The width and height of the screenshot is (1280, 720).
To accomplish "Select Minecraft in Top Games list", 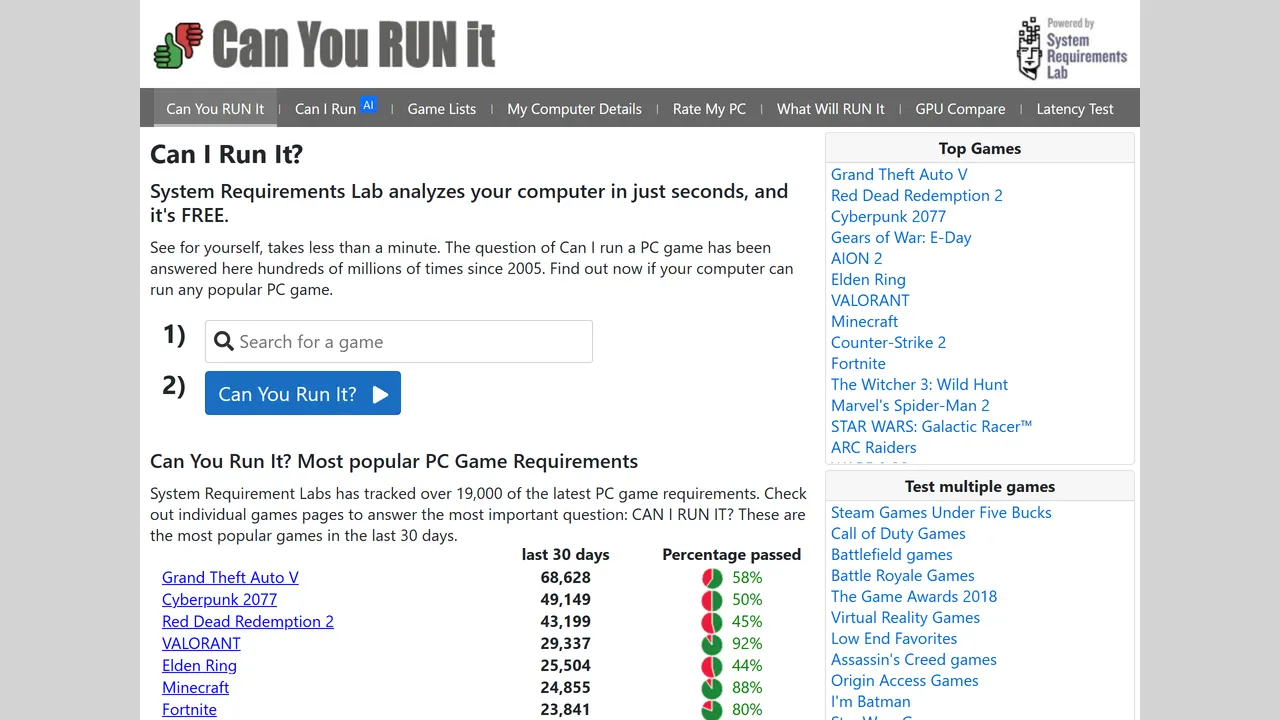I will click(x=864, y=321).
